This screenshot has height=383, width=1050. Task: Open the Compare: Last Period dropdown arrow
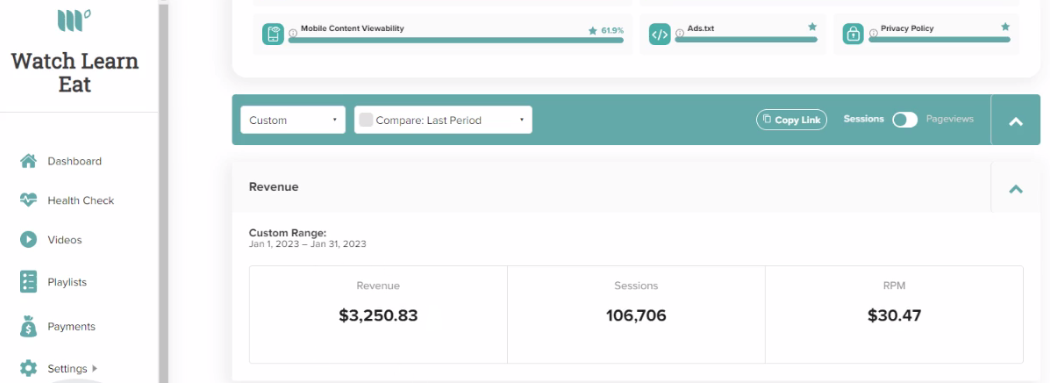(522, 121)
